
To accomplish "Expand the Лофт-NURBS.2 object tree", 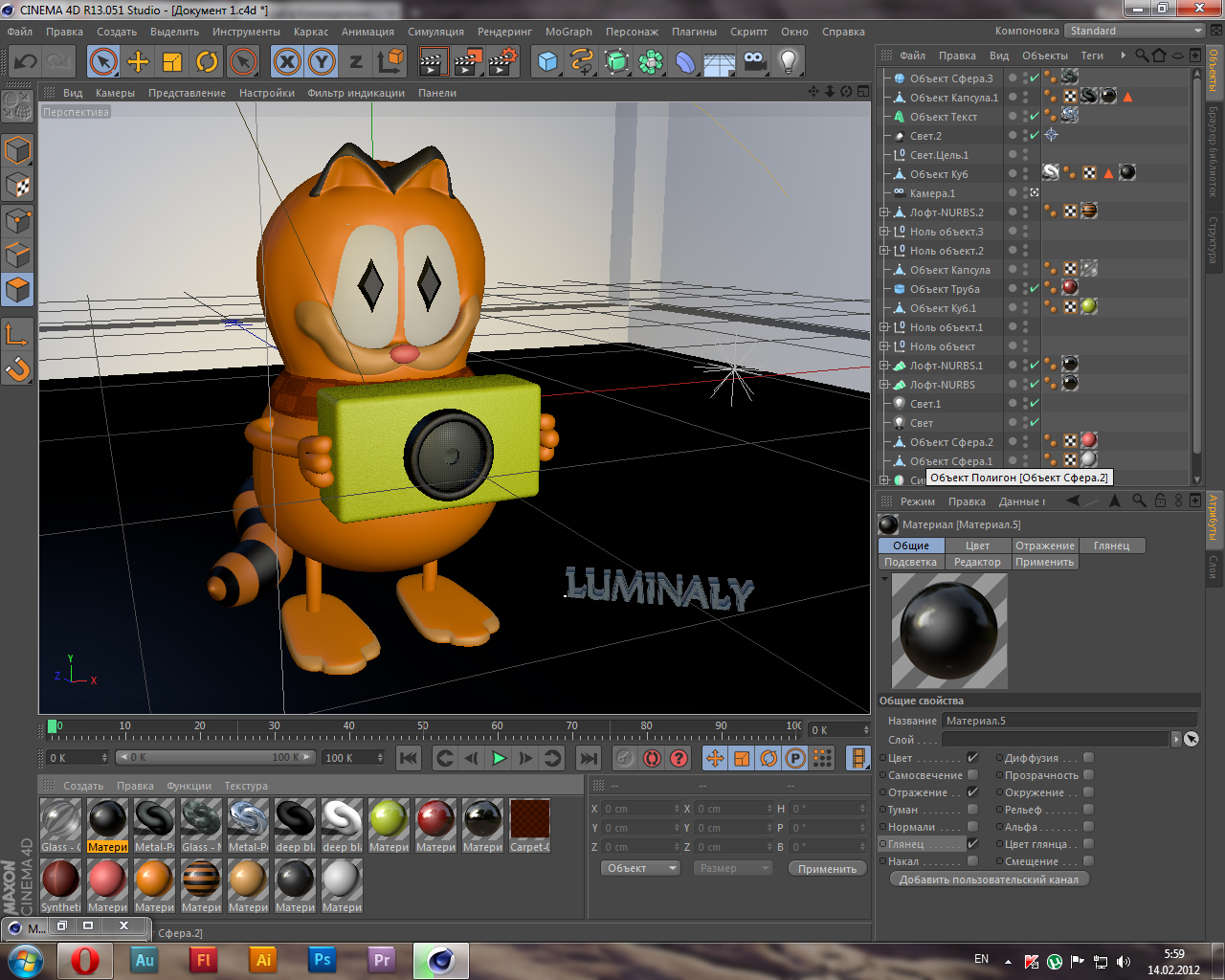I will point(884,212).
